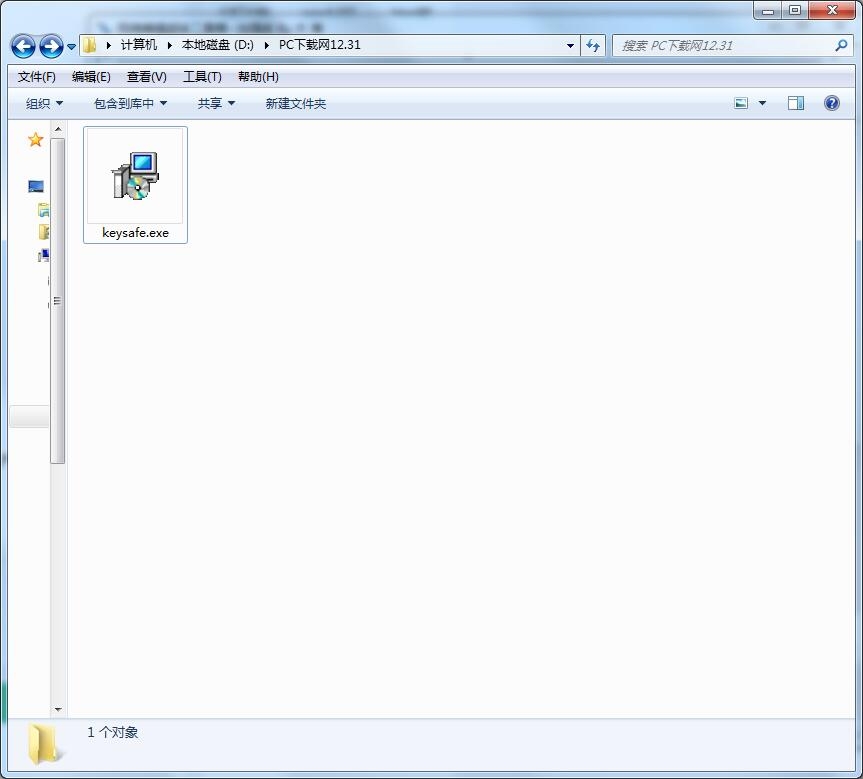
Task: Click the navigation pane scrollbar thumb
Action: 58,301
